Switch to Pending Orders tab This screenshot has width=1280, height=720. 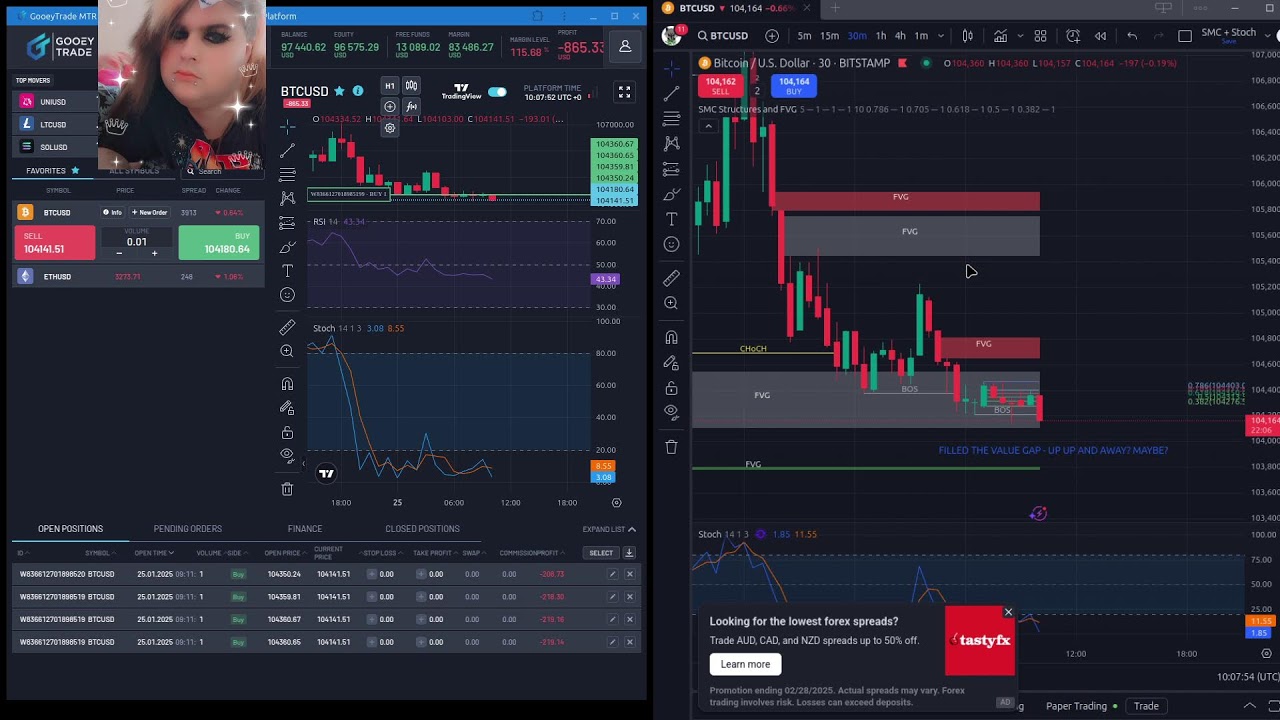(x=188, y=529)
